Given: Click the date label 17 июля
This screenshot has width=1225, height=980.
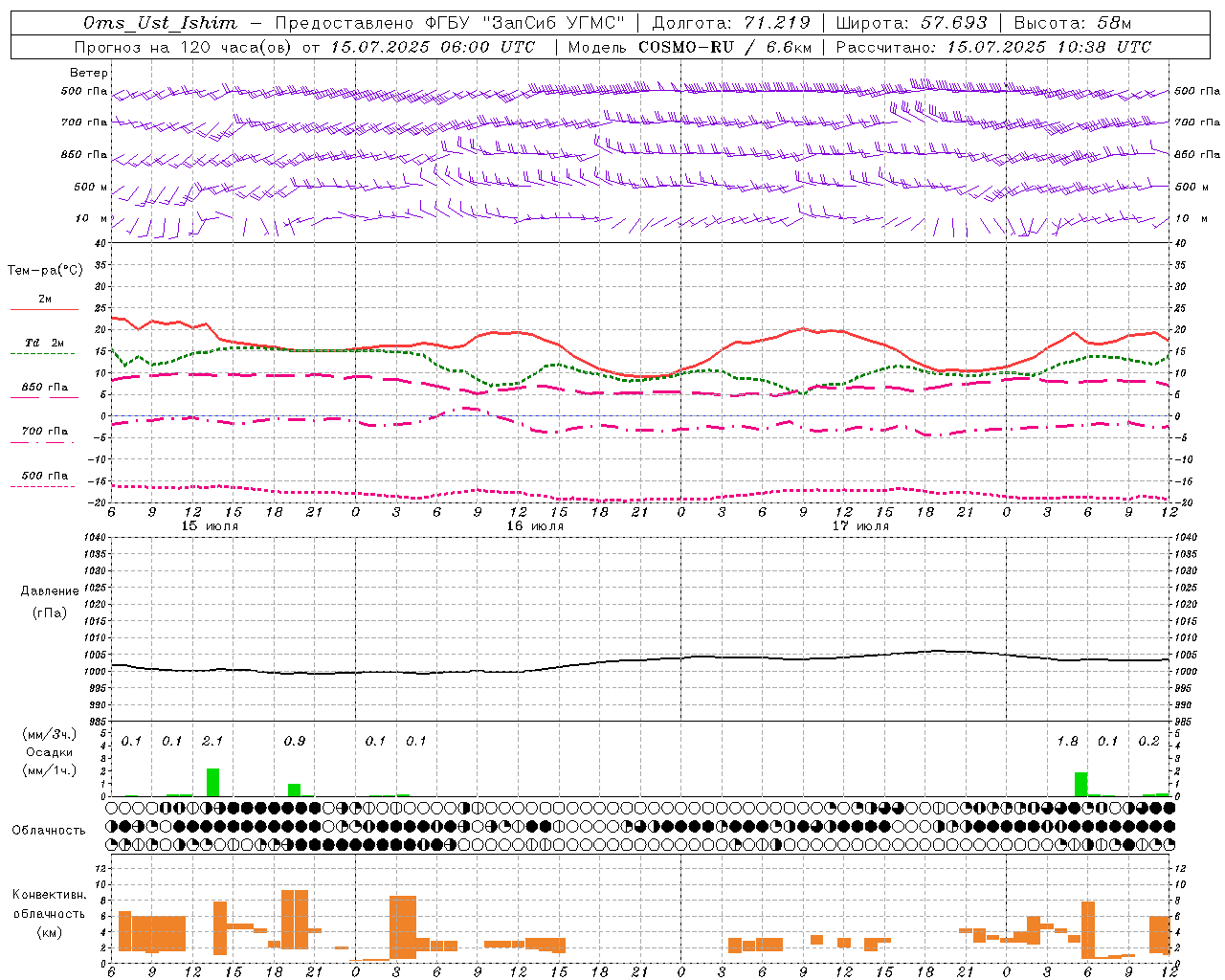Looking at the screenshot, I should click(860, 526).
